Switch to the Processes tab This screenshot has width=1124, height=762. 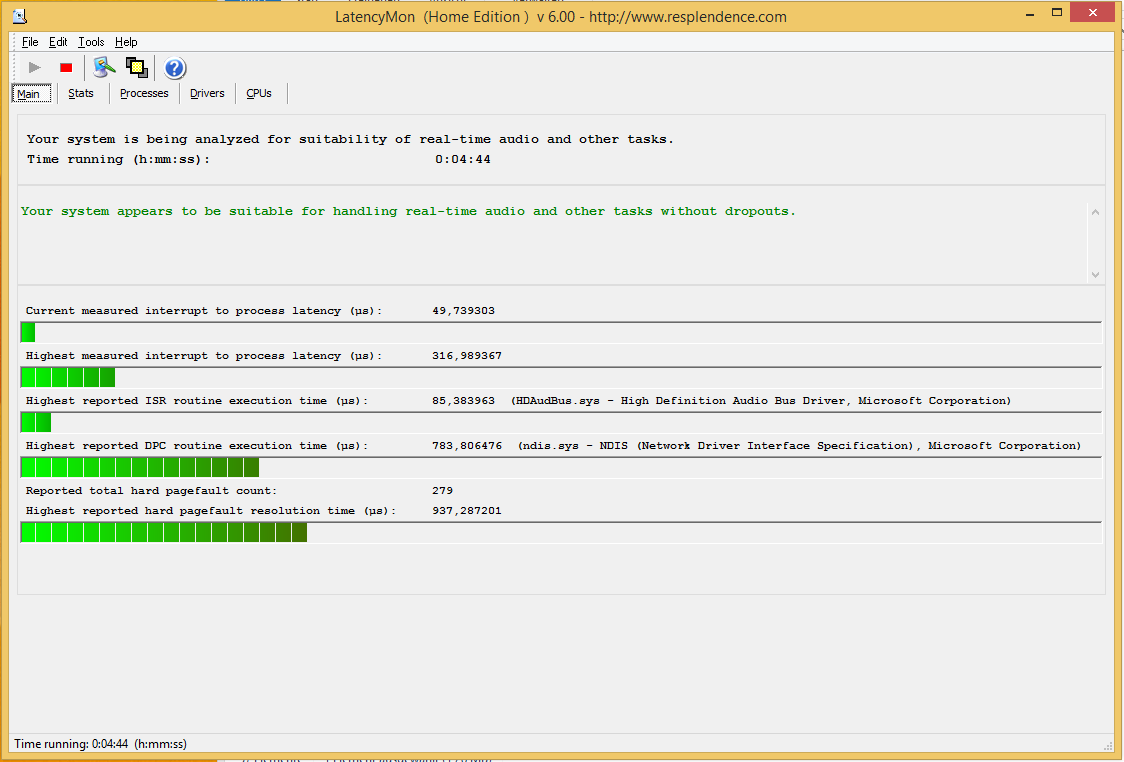click(144, 93)
